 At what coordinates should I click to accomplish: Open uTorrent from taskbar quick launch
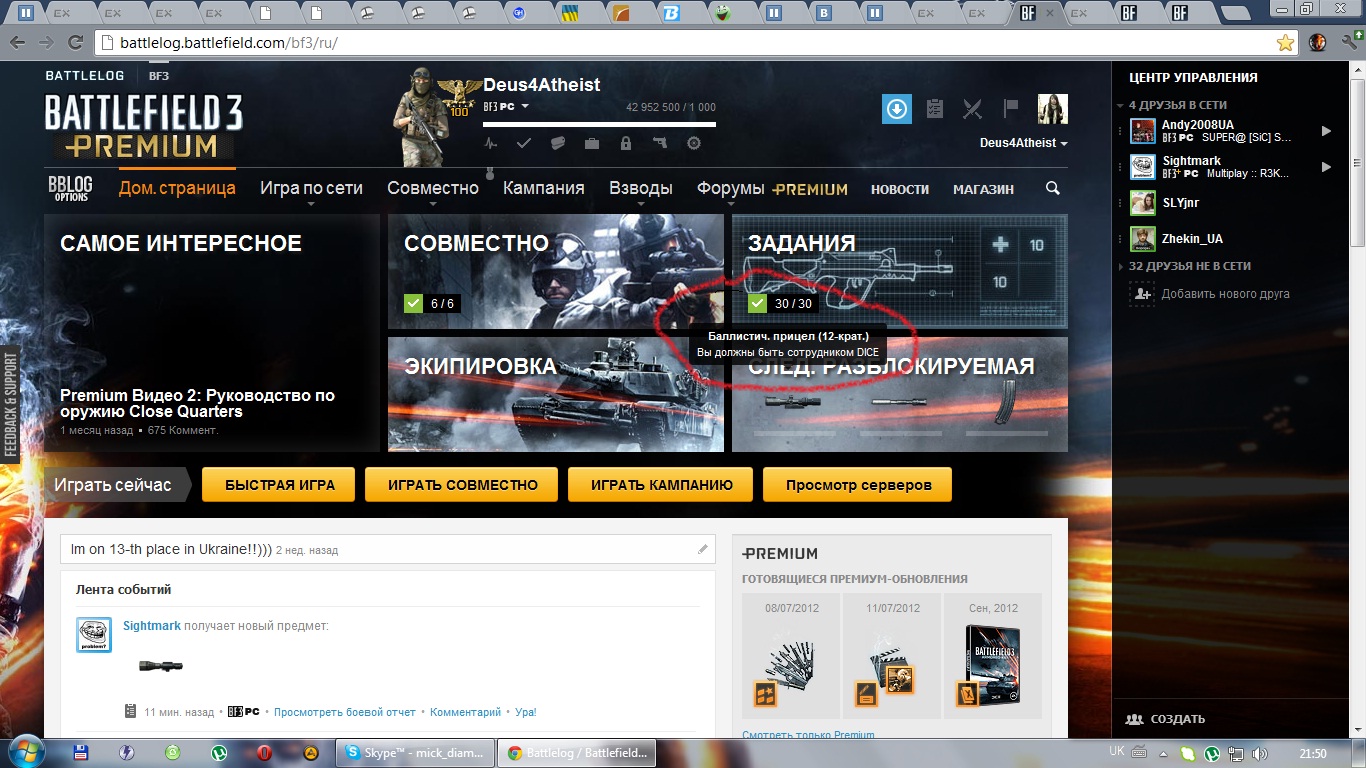[219, 753]
